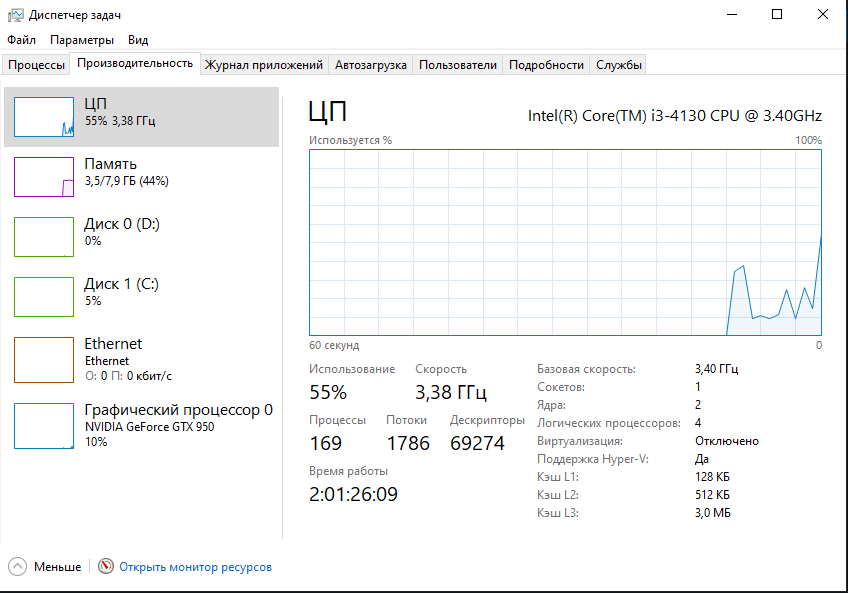Go to the Автозагрузка tab
Image resolution: width=848 pixels, height=593 pixels.
tap(371, 65)
